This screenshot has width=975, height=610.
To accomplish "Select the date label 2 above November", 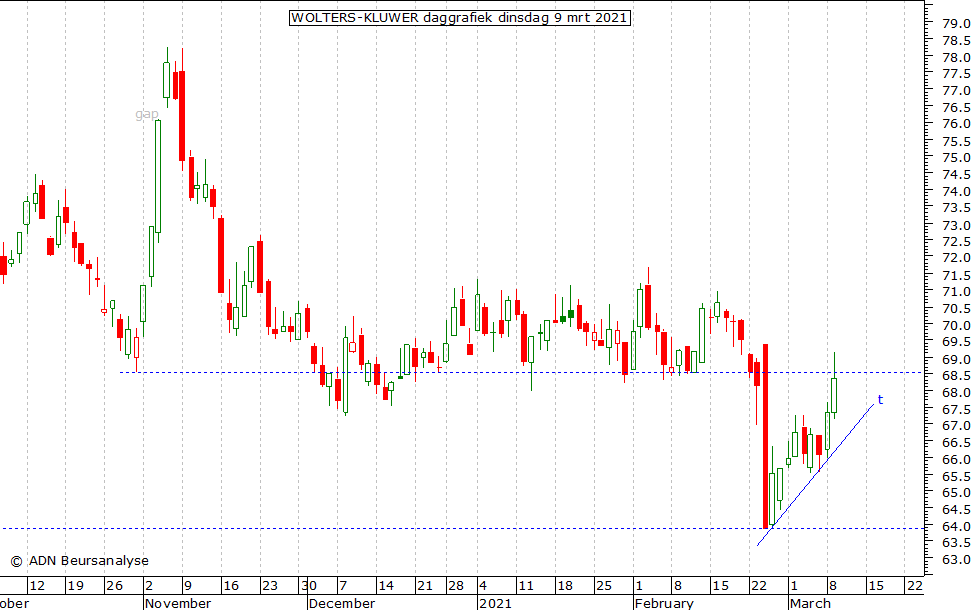I will click(149, 586).
